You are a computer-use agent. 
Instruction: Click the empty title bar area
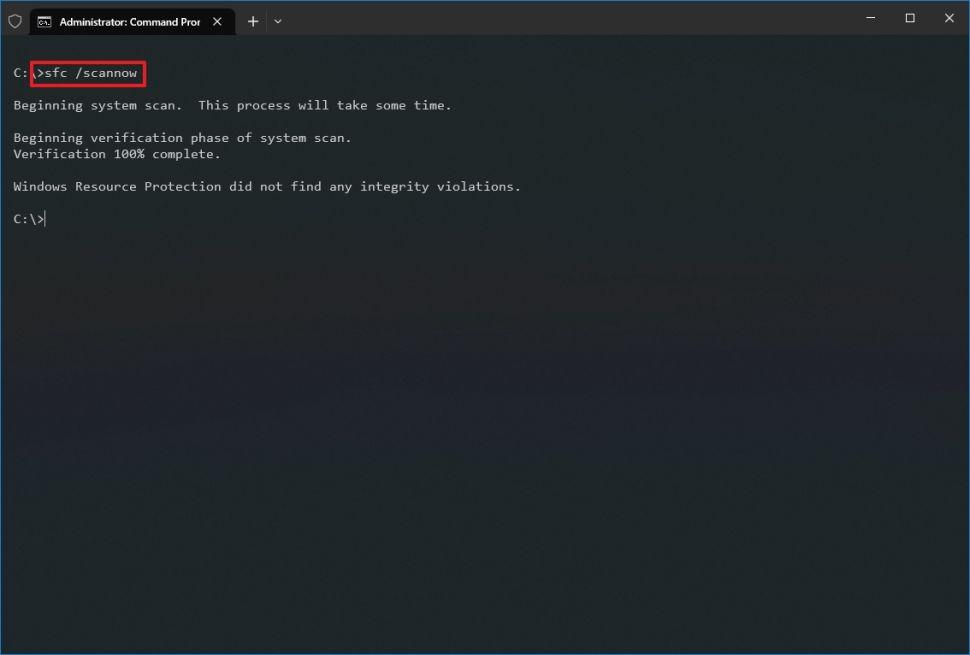click(570, 20)
